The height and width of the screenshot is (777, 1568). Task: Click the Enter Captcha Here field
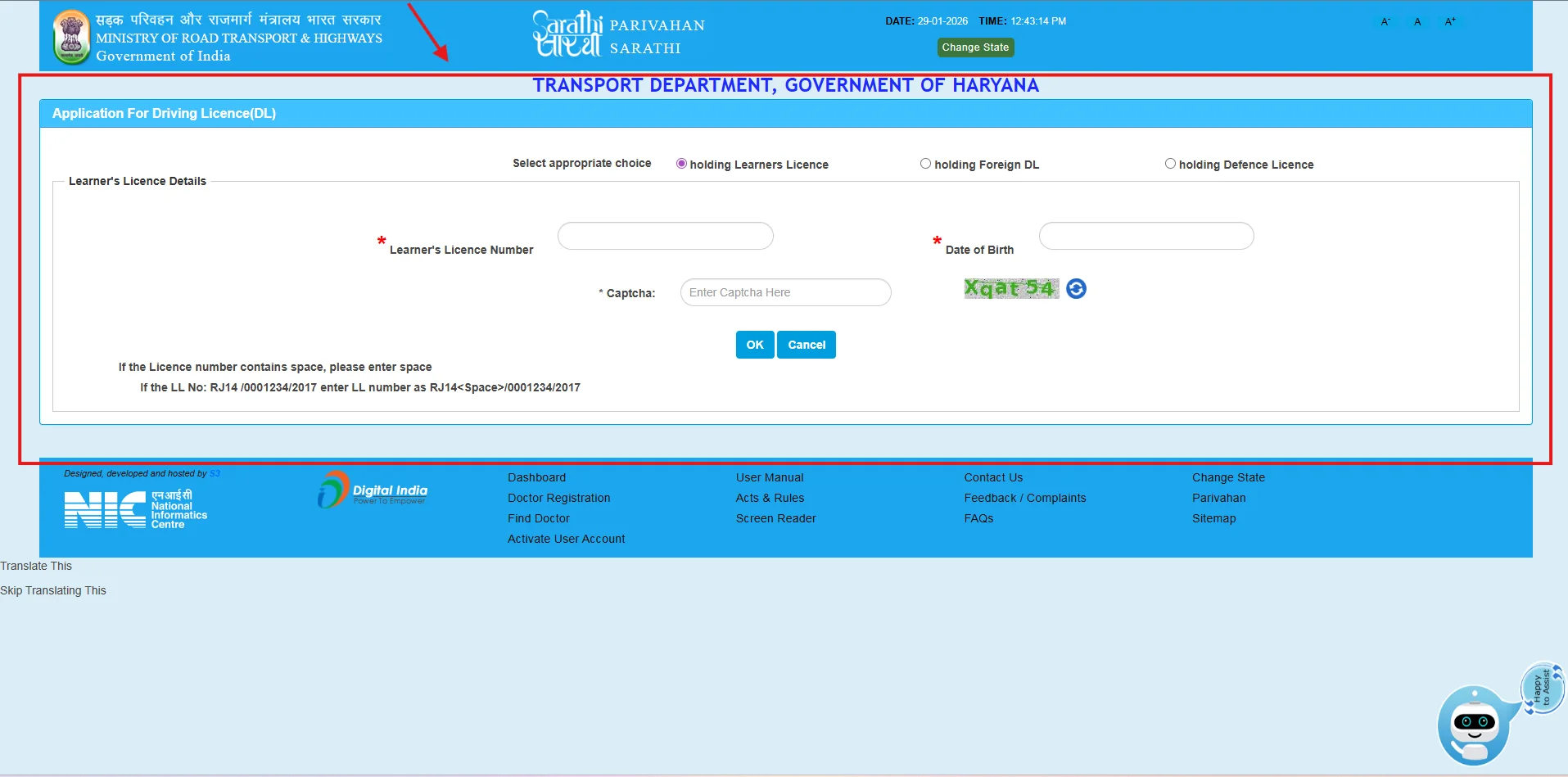pyautogui.click(x=785, y=292)
